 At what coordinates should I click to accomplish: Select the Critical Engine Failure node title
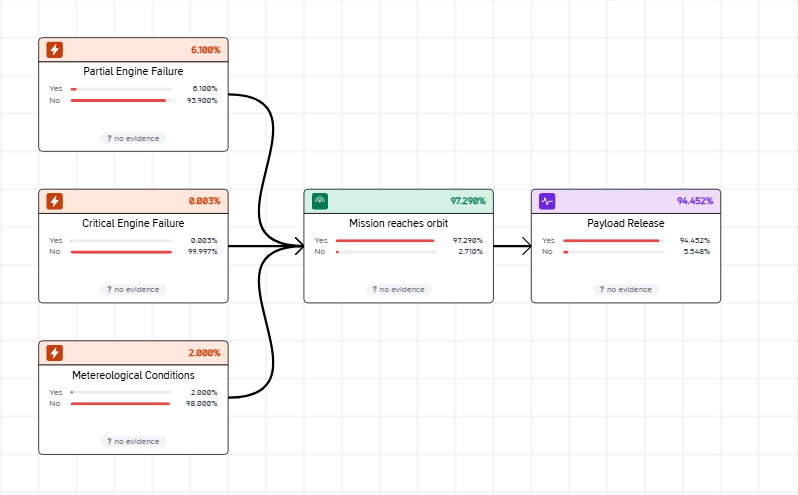click(x=133, y=223)
